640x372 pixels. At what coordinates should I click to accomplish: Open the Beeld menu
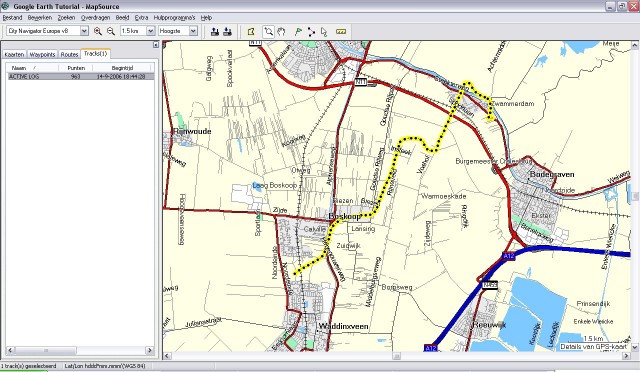click(x=122, y=18)
